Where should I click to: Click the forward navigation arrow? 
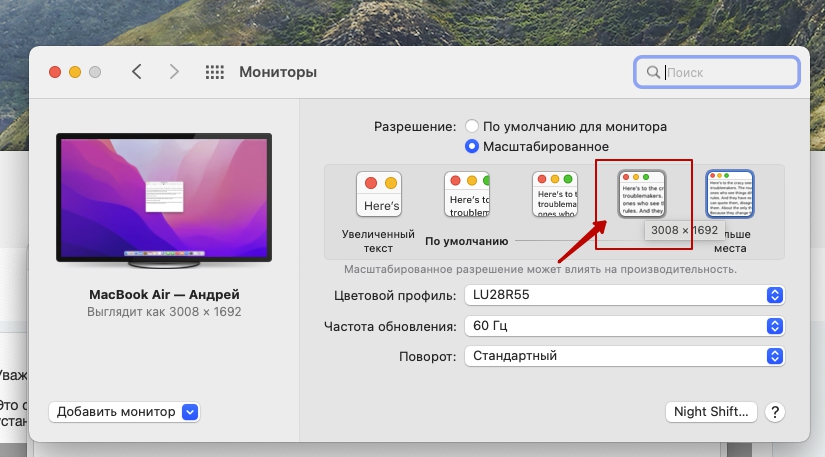pos(174,72)
